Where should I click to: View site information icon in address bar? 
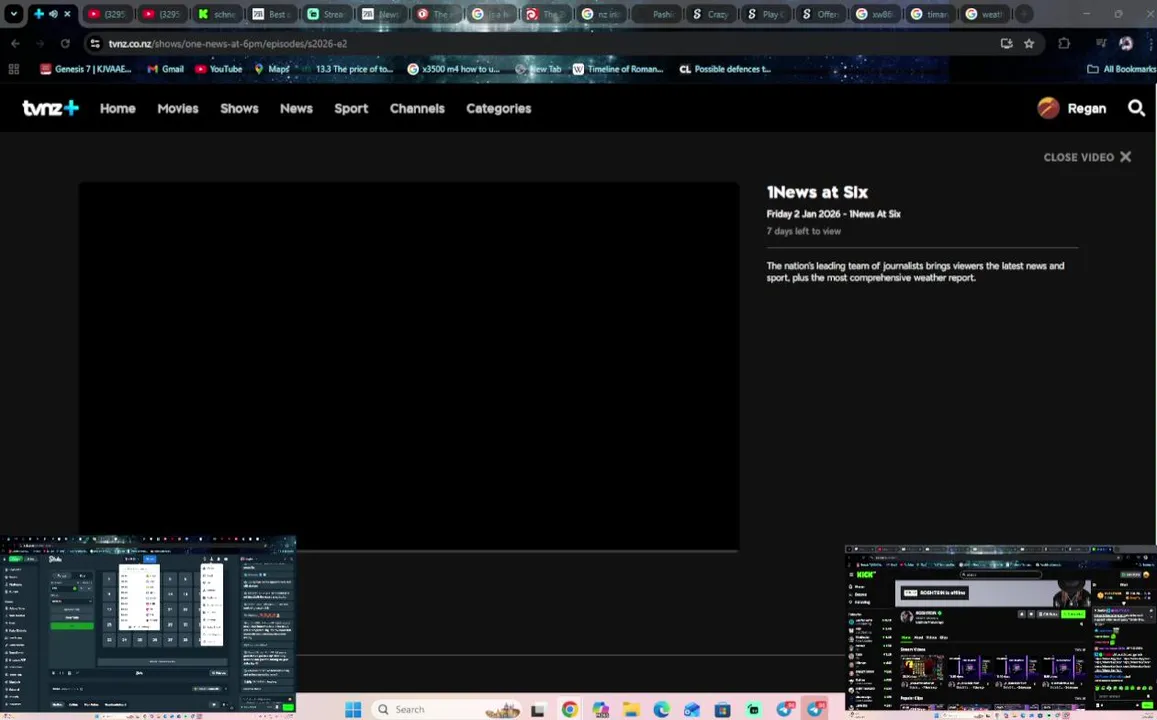click(x=95, y=44)
